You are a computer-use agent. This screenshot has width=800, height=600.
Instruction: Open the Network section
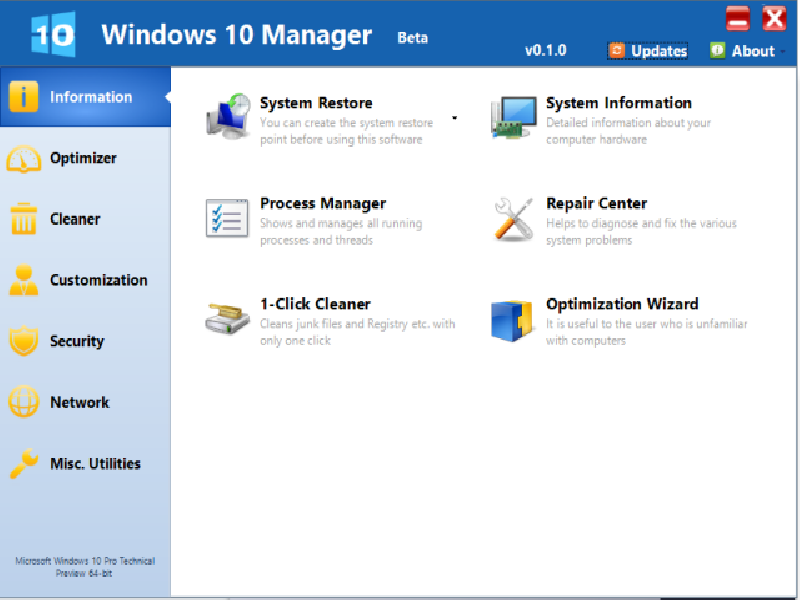[x=85, y=402]
